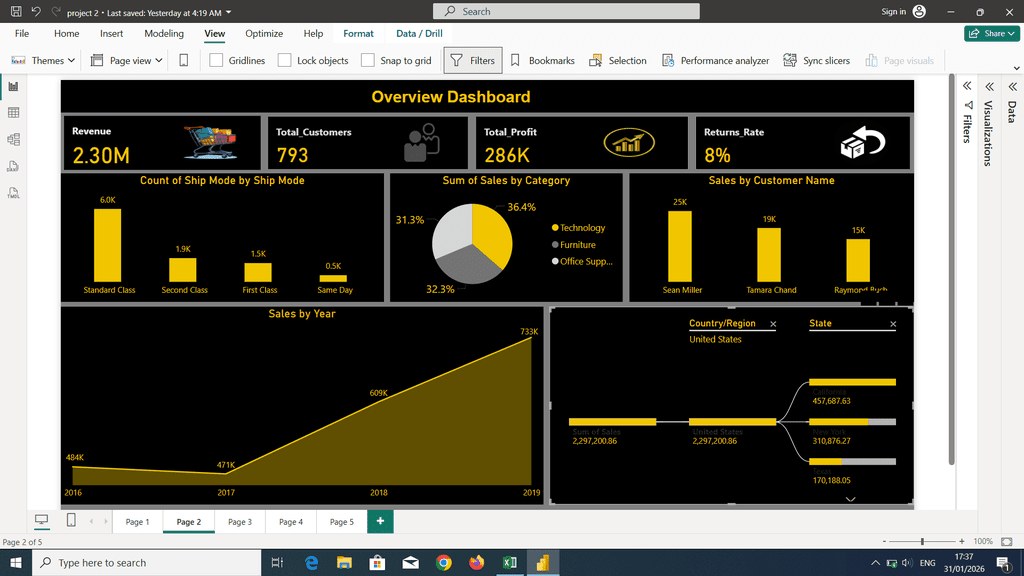Screen dimensions: 1024x576
Task: Check the Lock objects option
Action: point(285,60)
